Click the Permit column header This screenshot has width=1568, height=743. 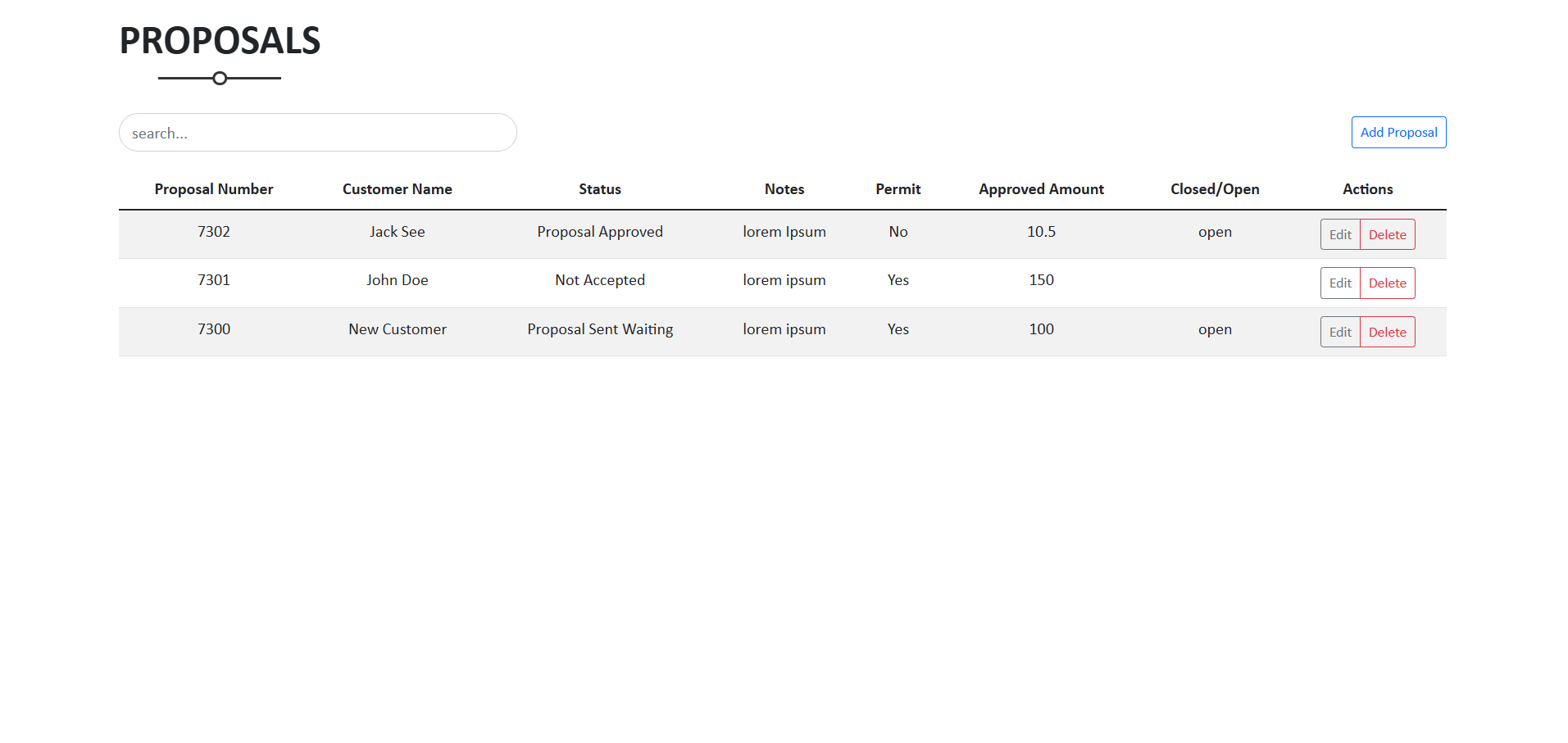coord(898,189)
